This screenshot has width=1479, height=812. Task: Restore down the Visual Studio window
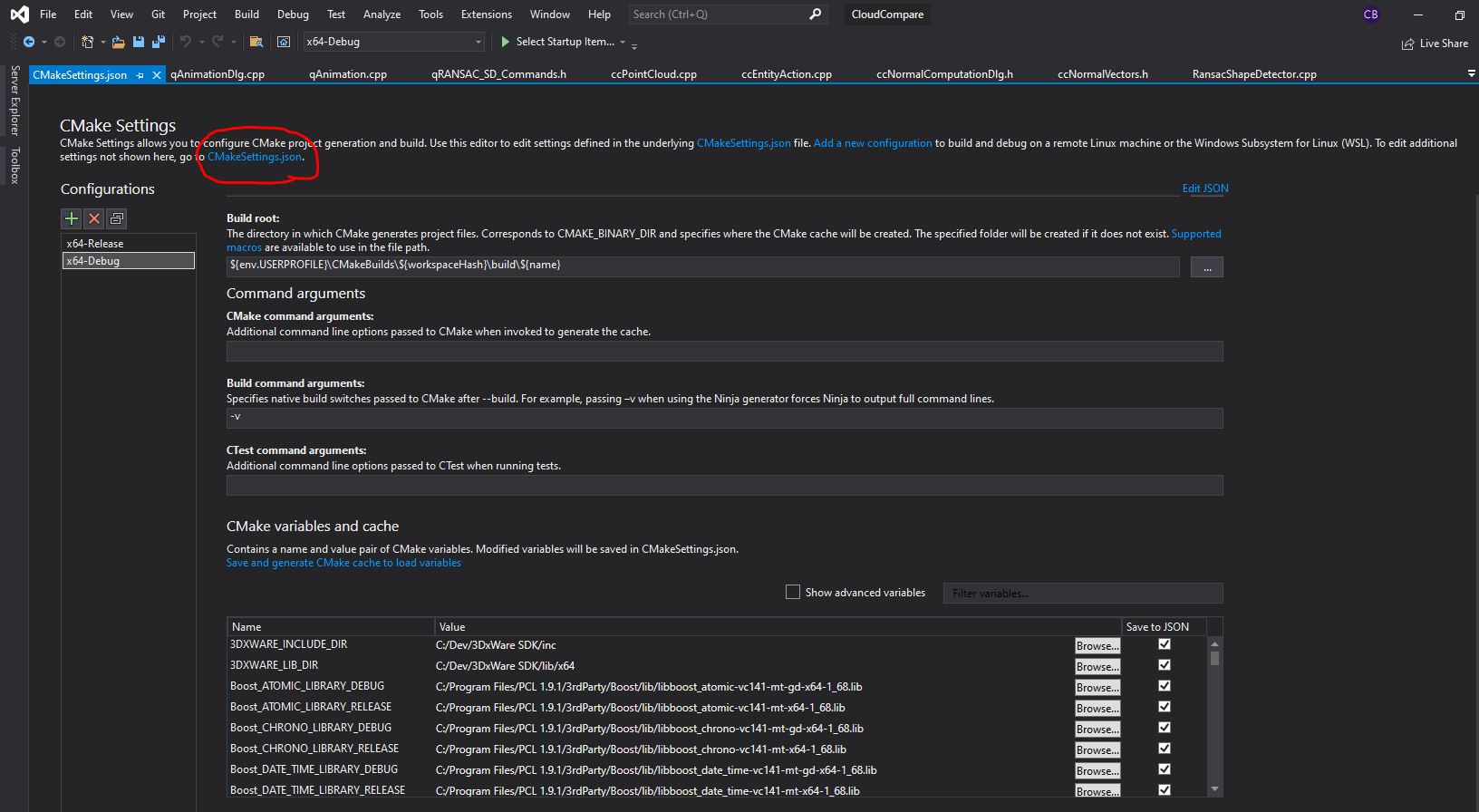click(x=1459, y=14)
